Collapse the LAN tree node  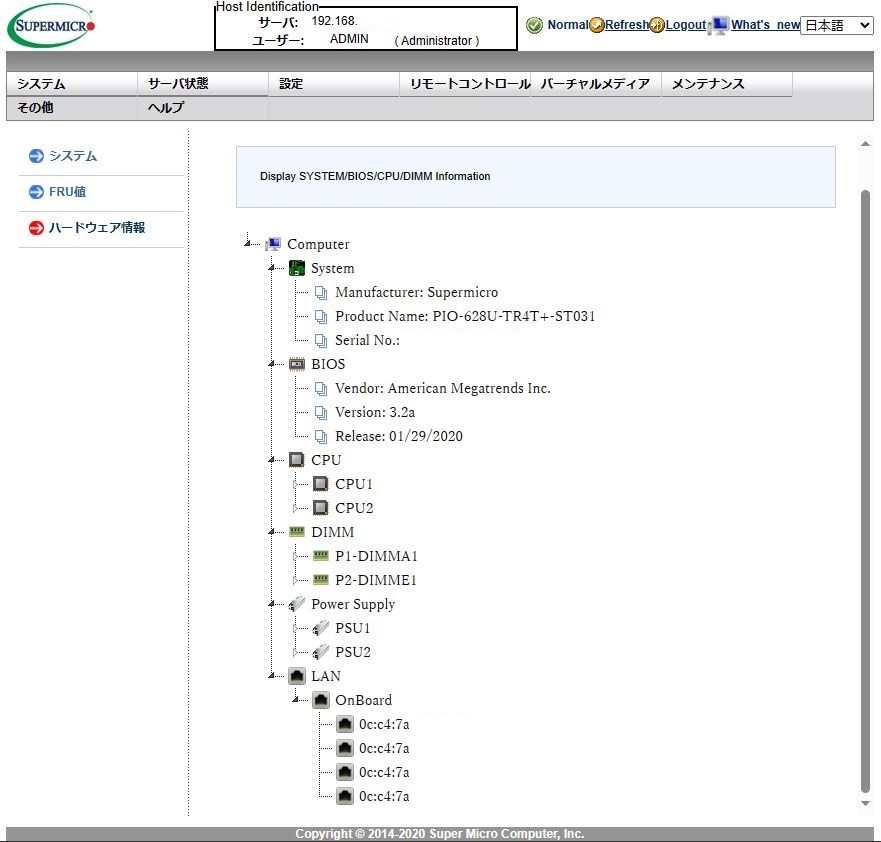tap(271, 675)
